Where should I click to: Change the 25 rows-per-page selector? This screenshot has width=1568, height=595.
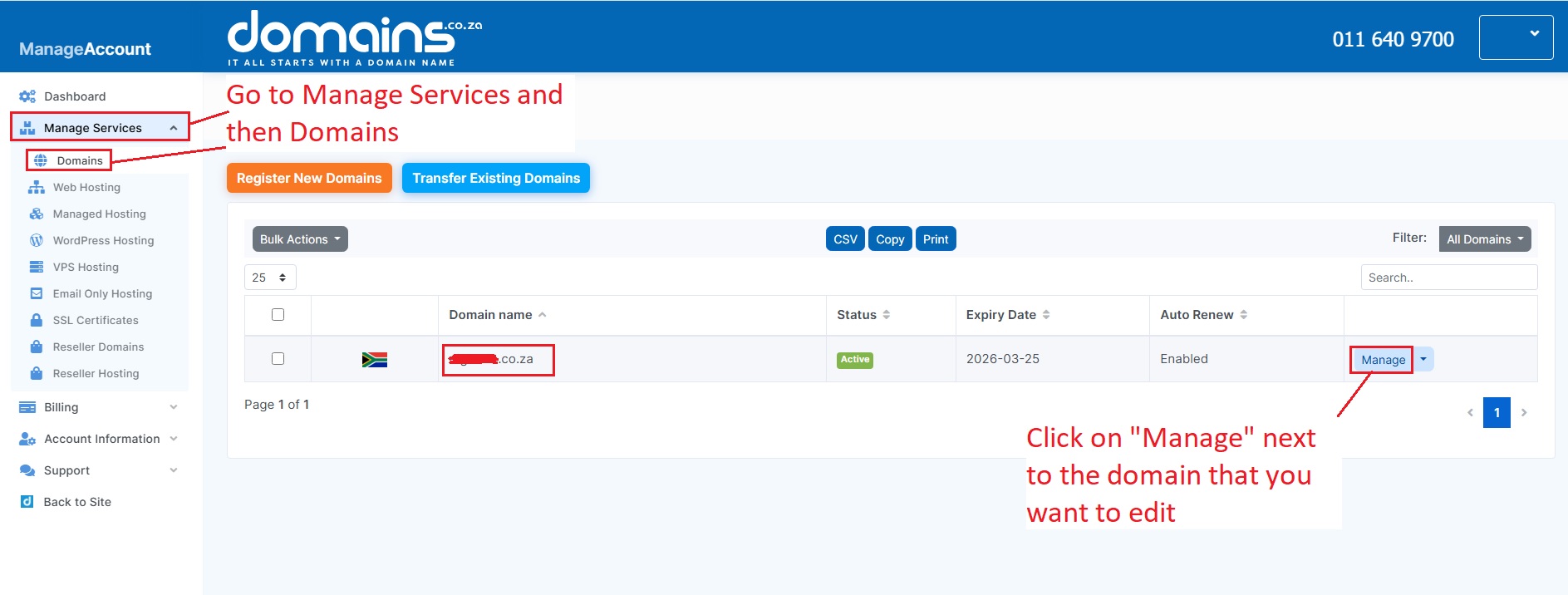tap(270, 278)
